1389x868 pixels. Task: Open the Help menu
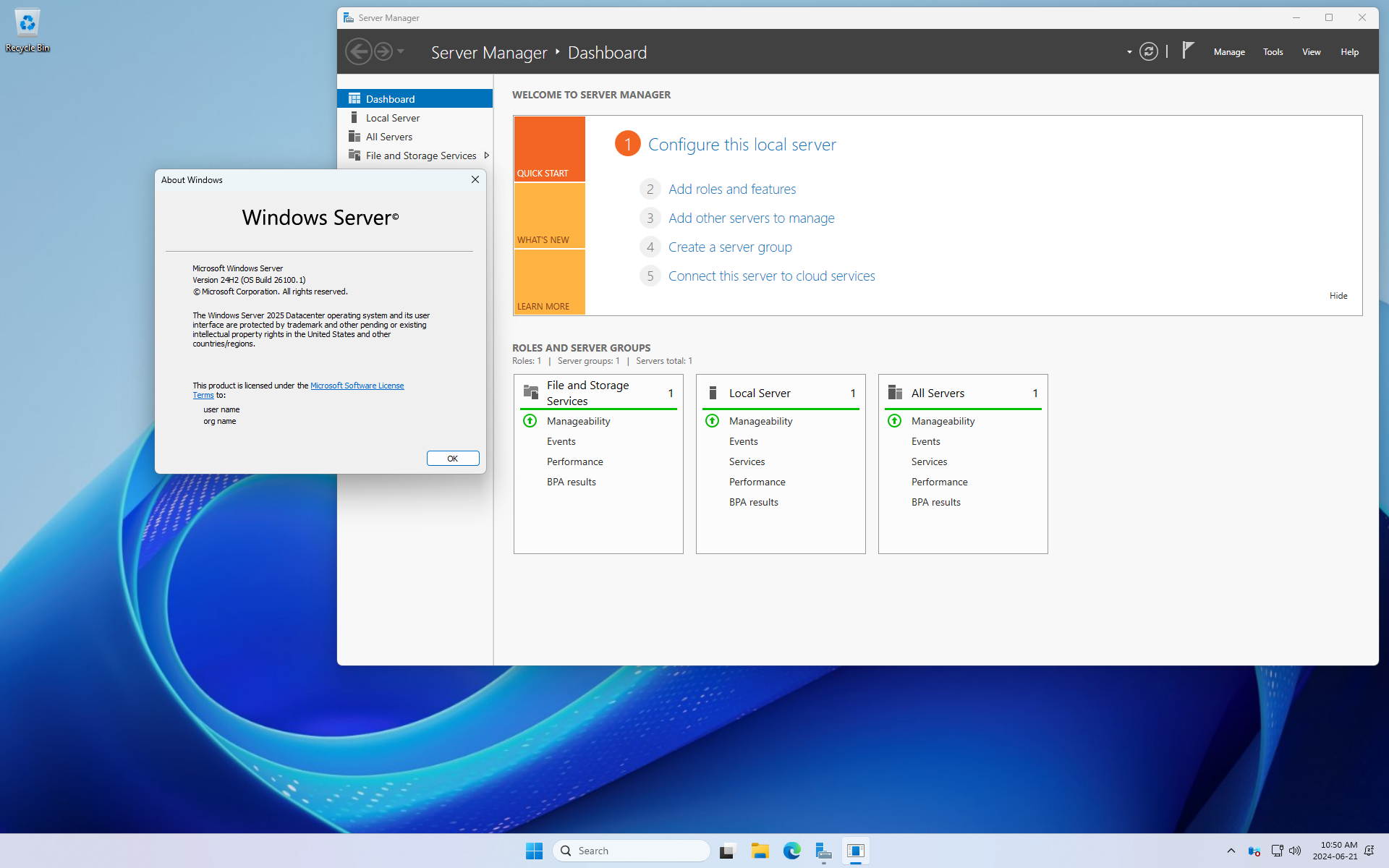(x=1349, y=52)
